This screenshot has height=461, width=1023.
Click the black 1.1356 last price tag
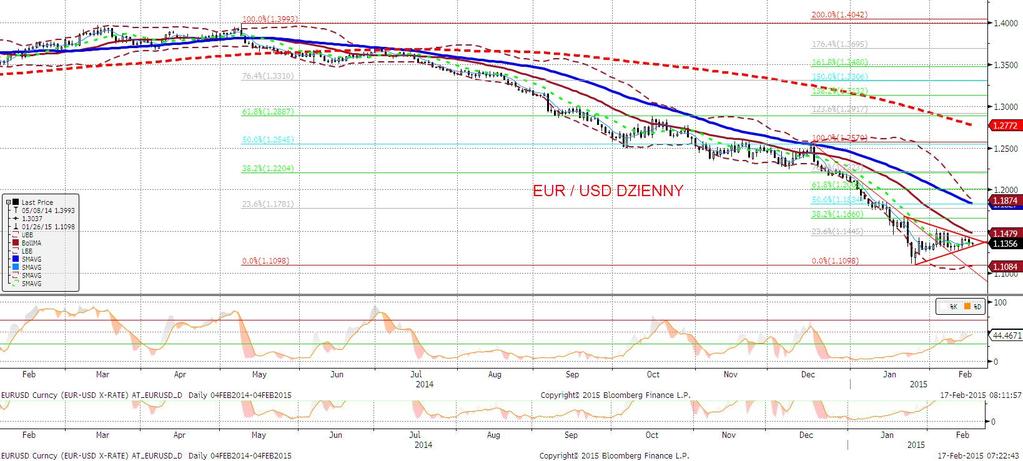[1005, 243]
